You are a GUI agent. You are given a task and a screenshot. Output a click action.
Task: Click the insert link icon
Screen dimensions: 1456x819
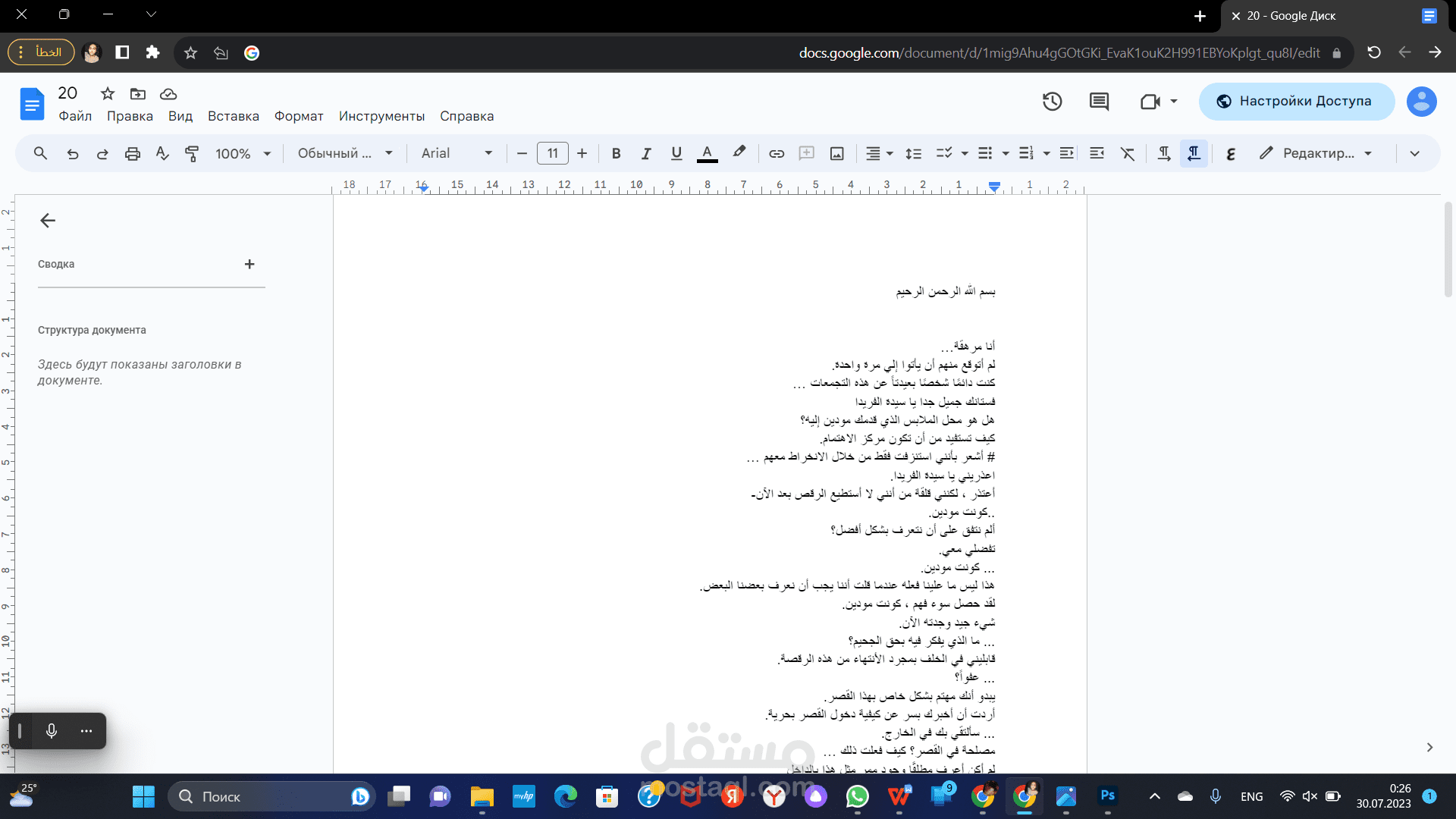[777, 153]
